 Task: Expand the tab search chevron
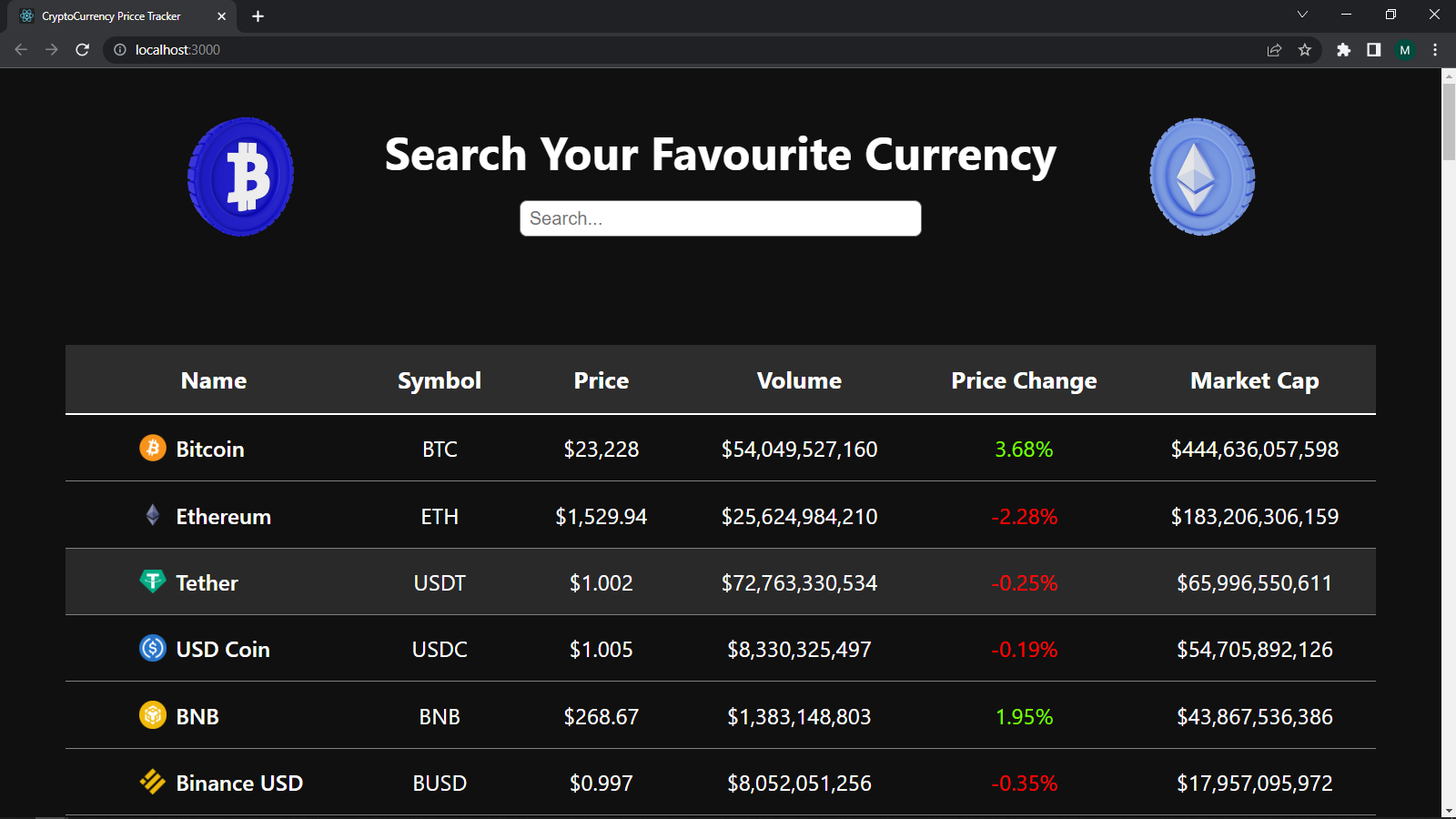[1302, 15]
